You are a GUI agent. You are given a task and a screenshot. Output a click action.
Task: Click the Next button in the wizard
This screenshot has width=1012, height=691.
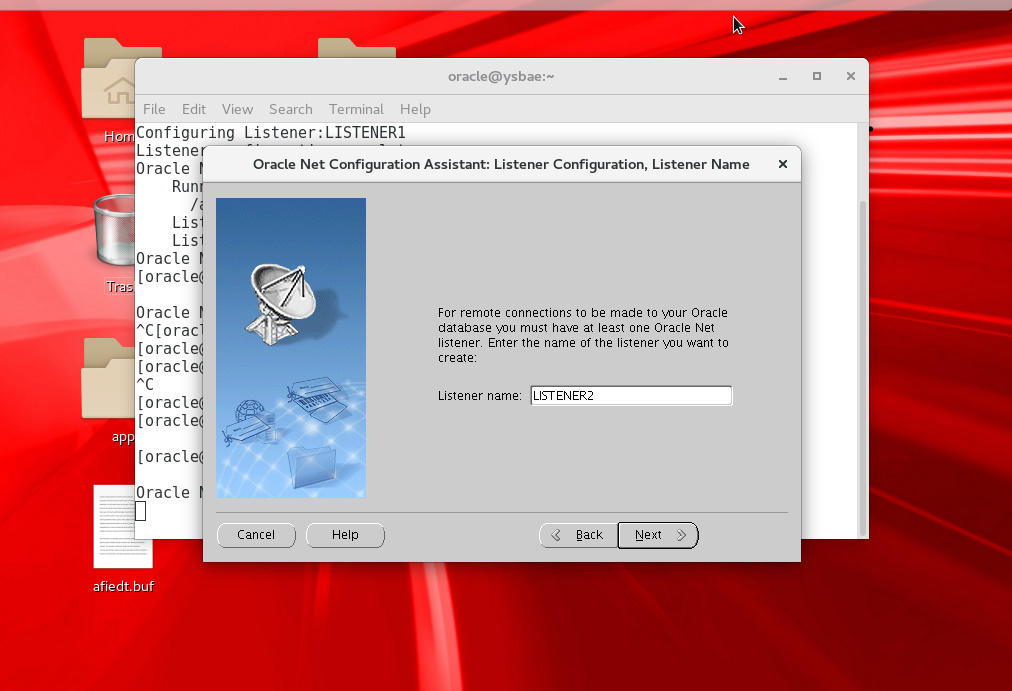pos(658,535)
